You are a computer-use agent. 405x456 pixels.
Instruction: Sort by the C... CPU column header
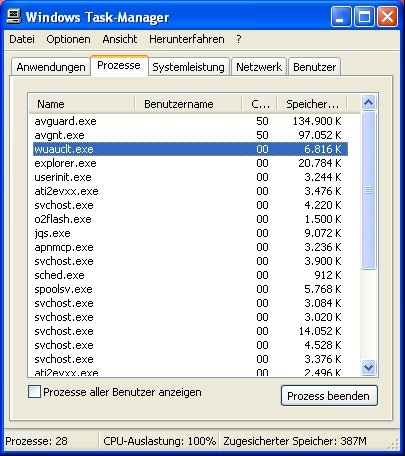tap(259, 104)
